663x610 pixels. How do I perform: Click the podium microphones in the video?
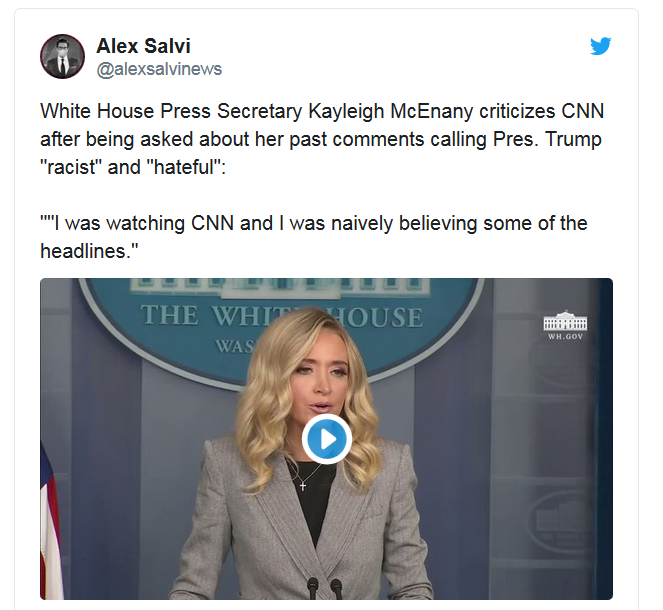325,588
